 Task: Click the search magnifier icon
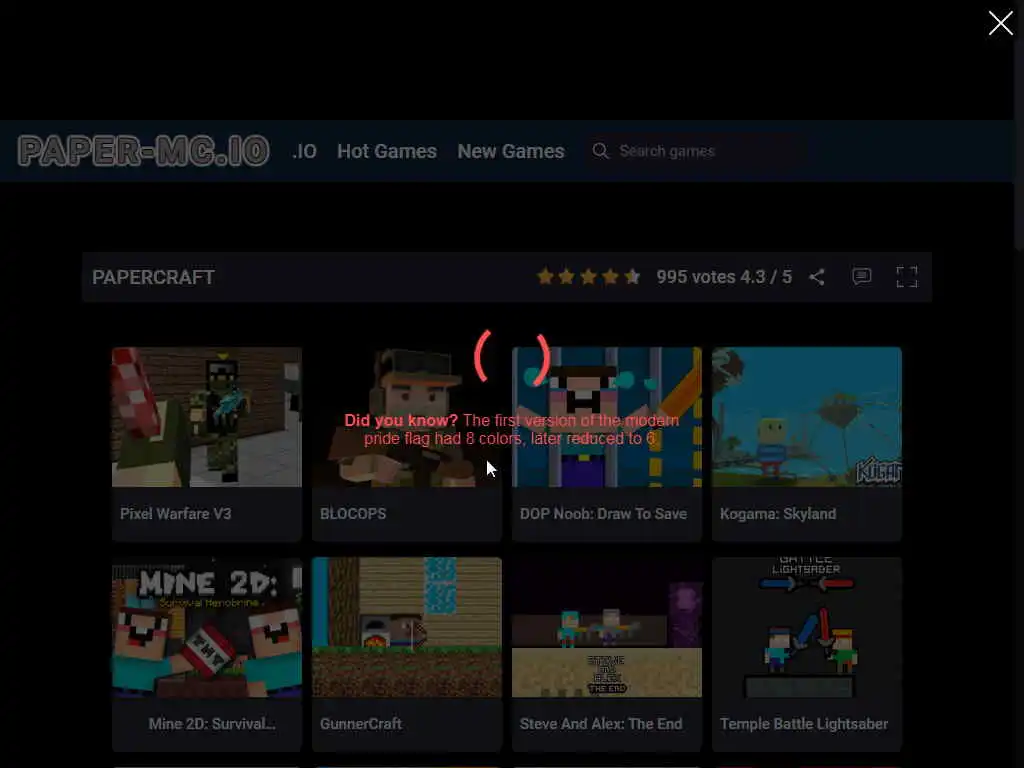click(600, 151)
